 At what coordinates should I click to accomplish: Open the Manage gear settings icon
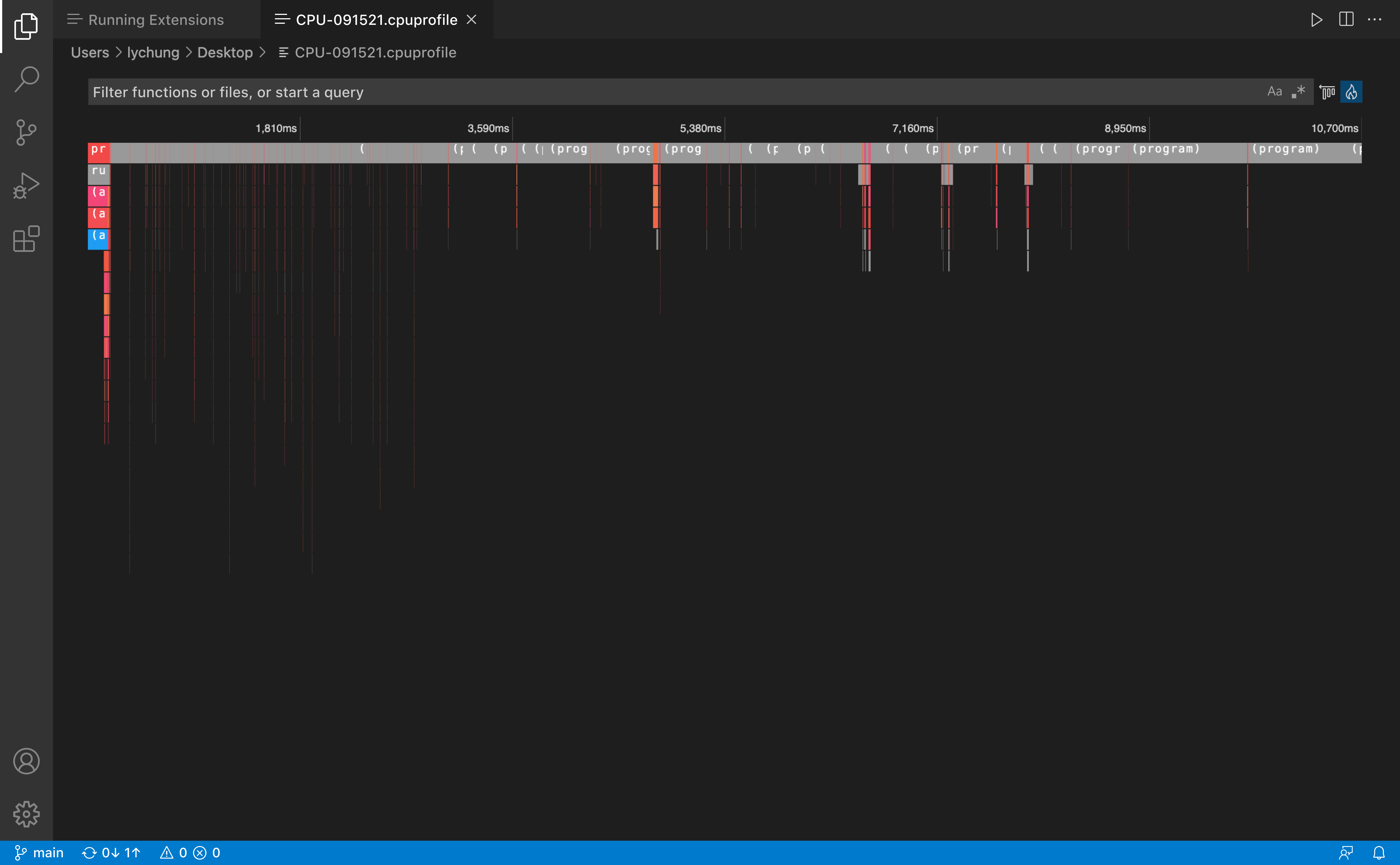(26, 814)
